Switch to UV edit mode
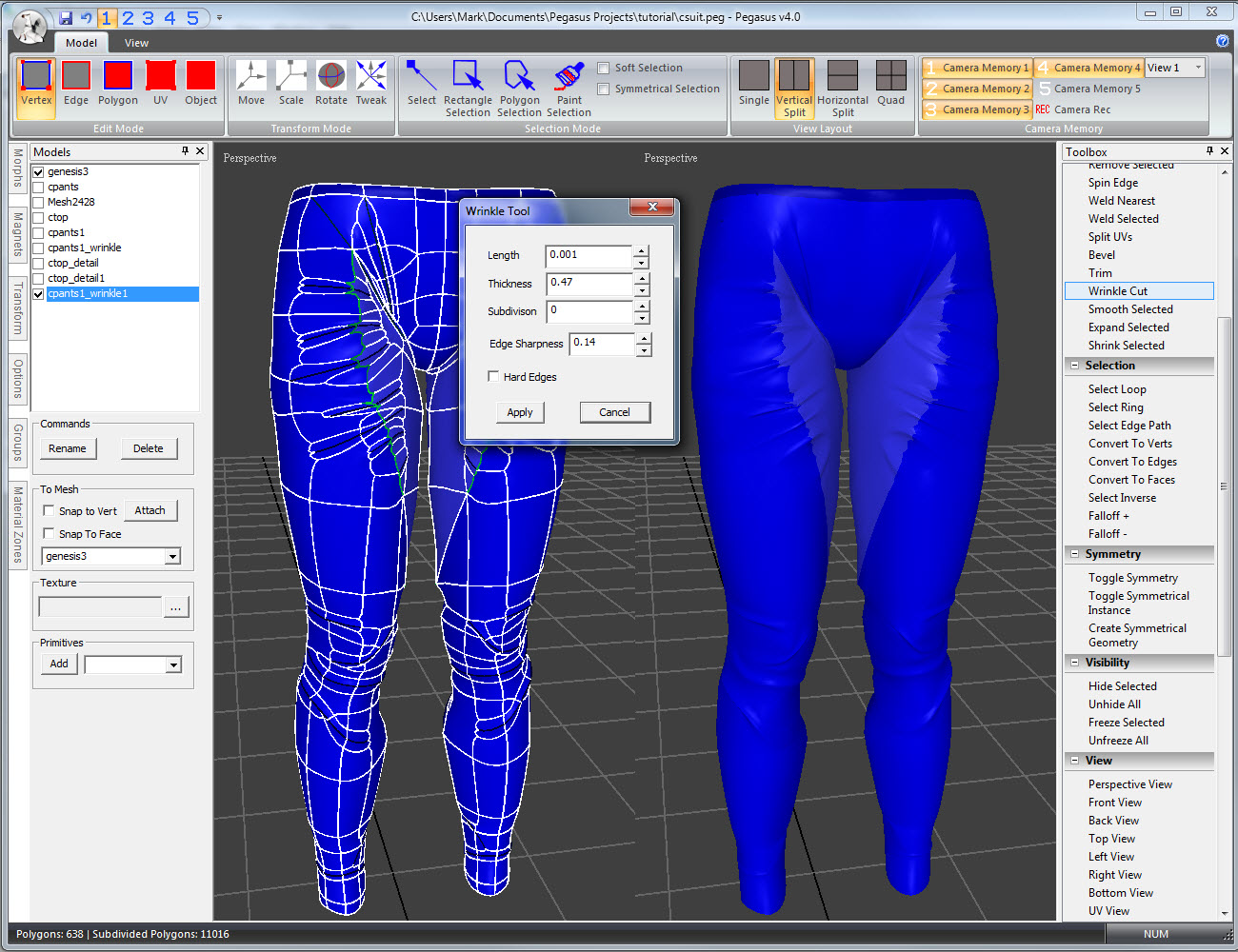The height and width of the screenshot is (952, 1238). click(160, 83)
